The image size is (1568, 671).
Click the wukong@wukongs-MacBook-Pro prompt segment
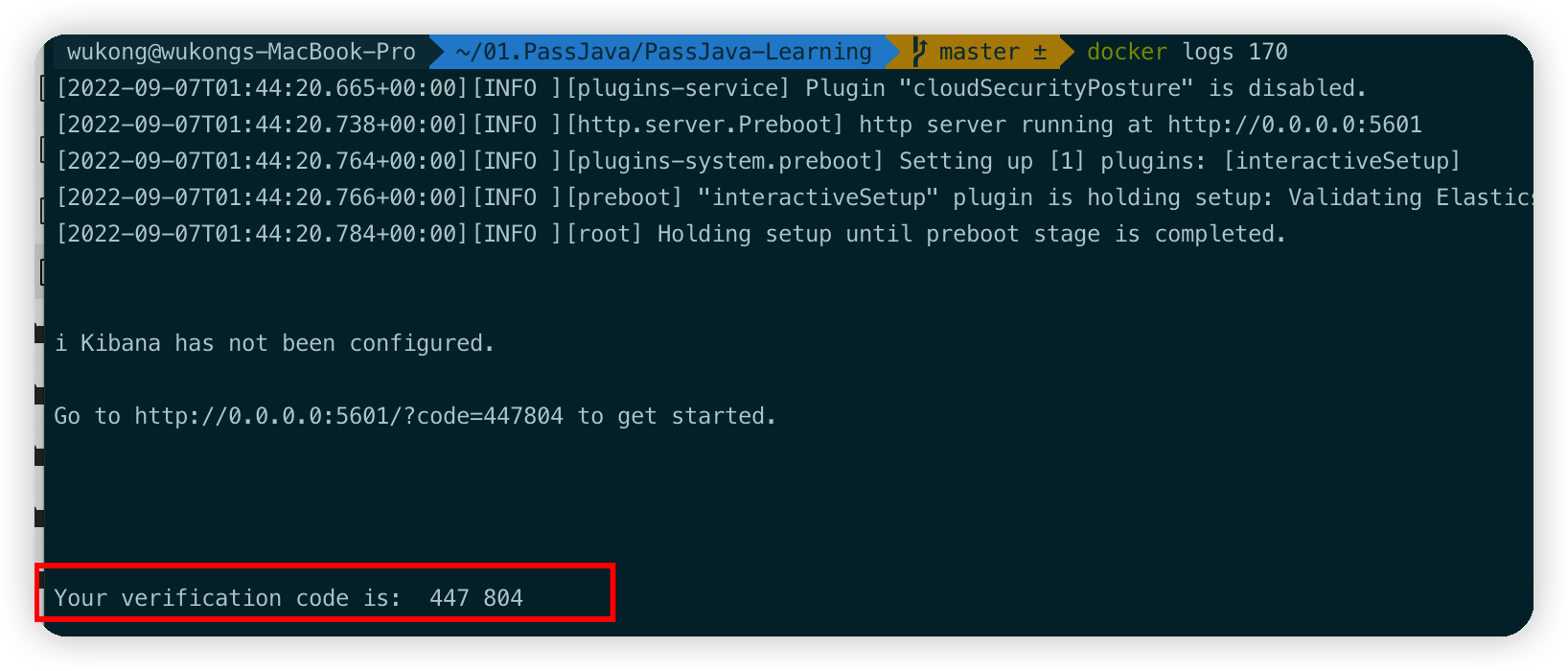tap(241, 52)
